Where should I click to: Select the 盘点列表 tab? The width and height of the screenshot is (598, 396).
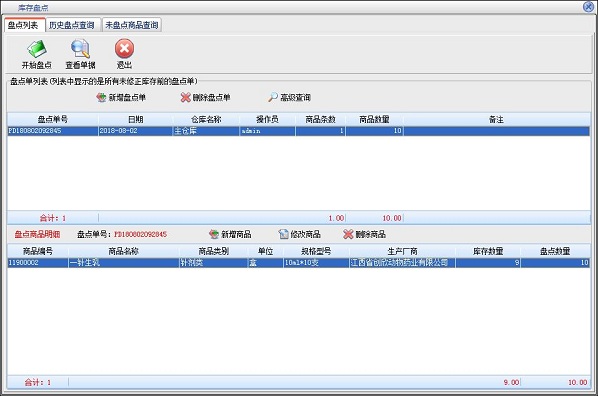24,25
